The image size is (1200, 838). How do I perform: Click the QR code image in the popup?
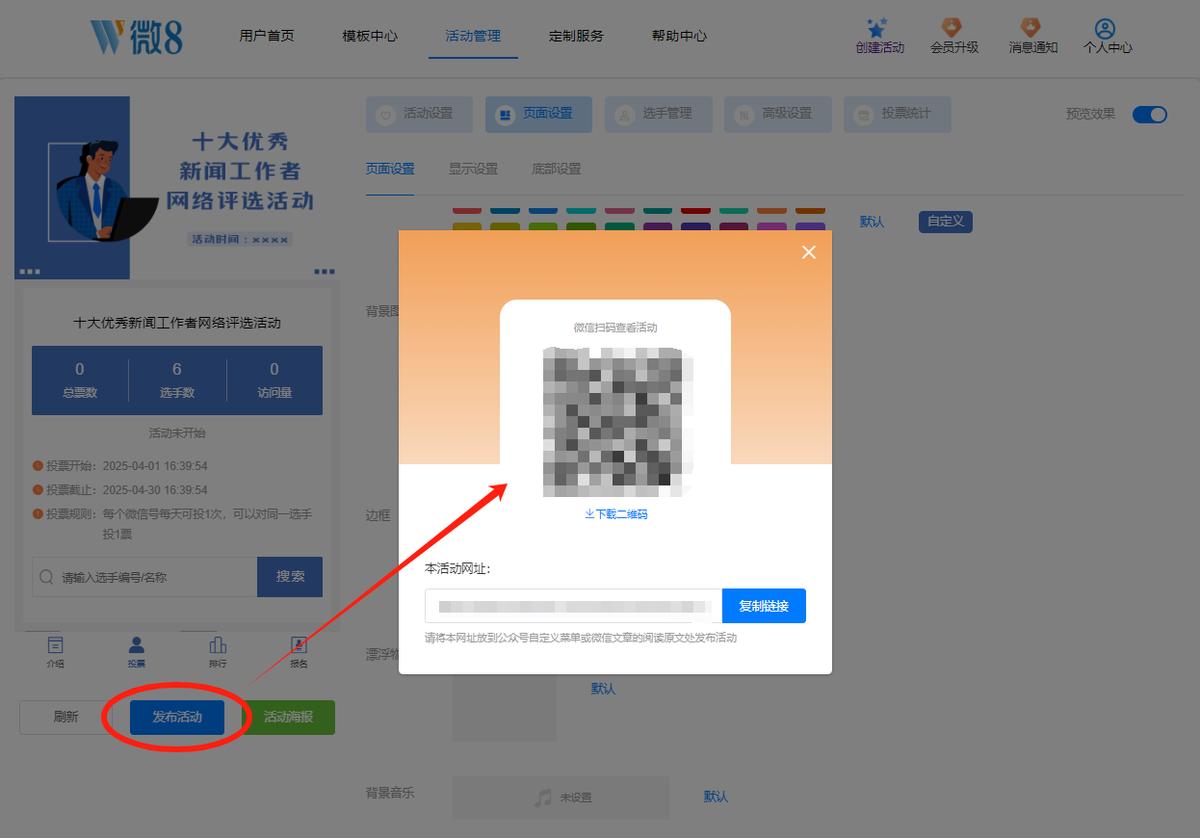(618, 422)
